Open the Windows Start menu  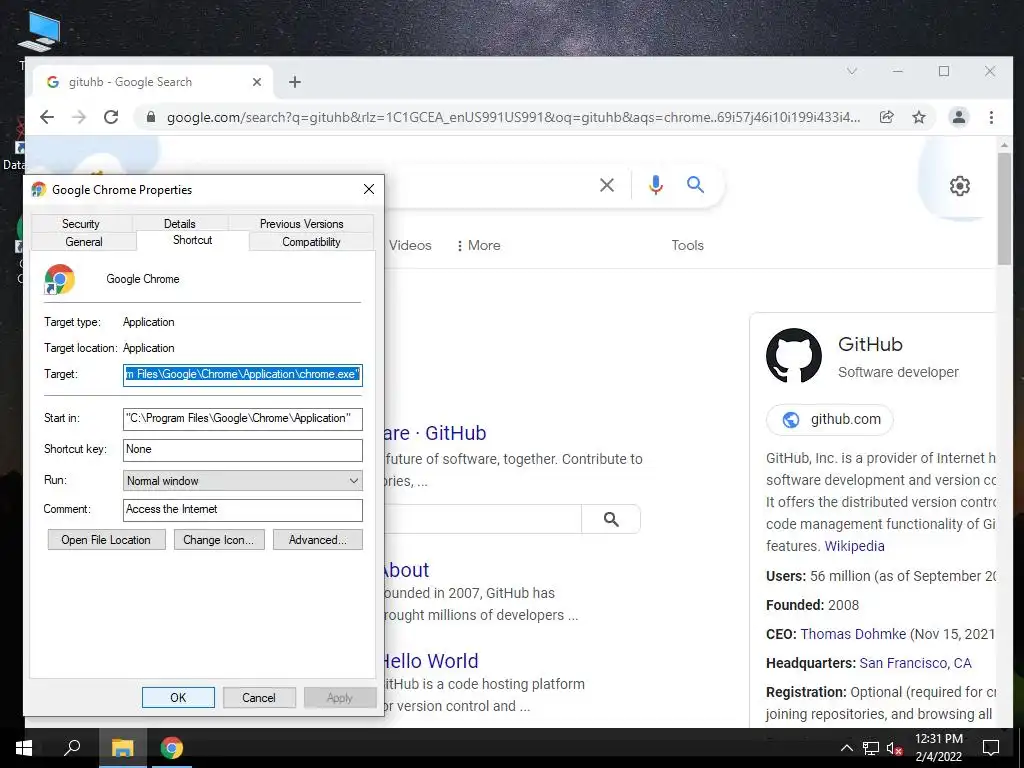tap(24, 748)
